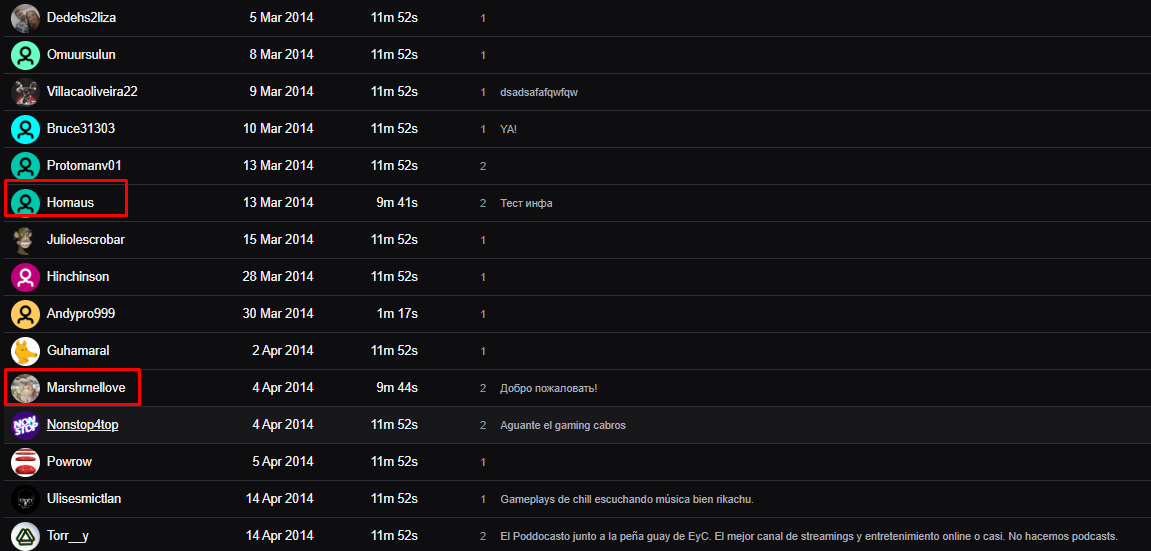
Task: Click Juliolescrobar's ape avatar picture
Action: [26, 240]
